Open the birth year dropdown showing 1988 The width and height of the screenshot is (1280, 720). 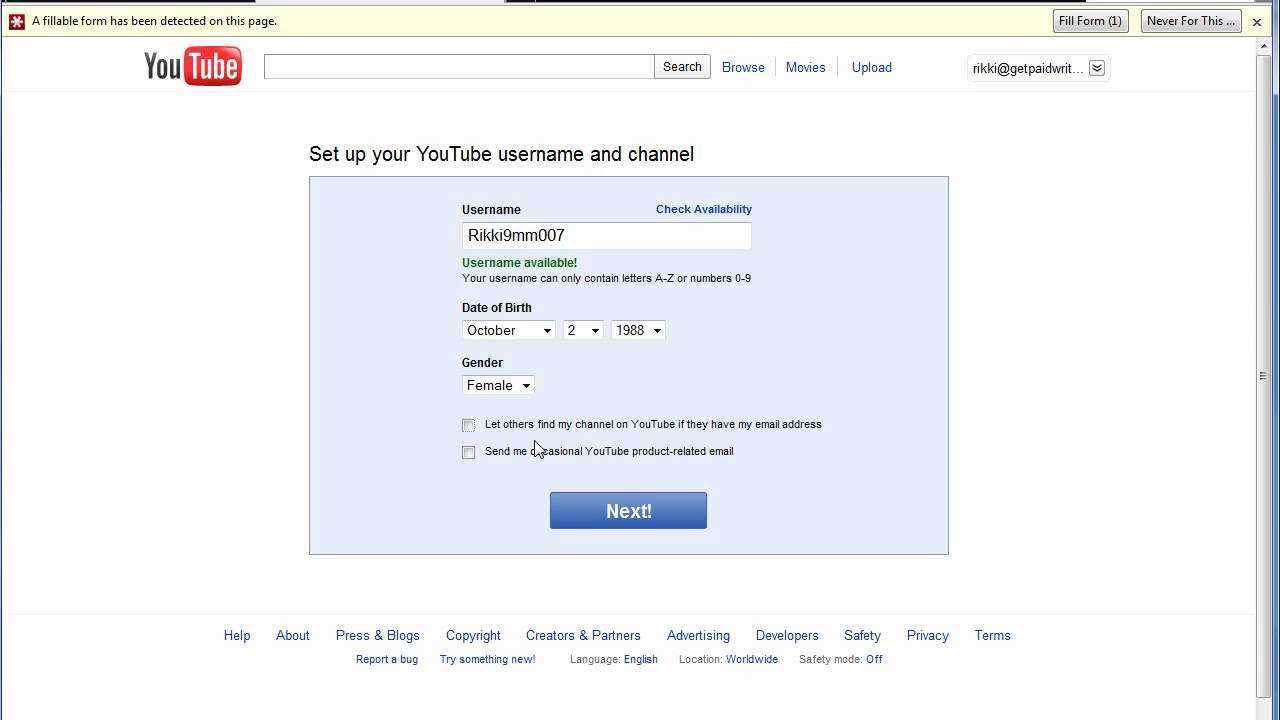638,330
